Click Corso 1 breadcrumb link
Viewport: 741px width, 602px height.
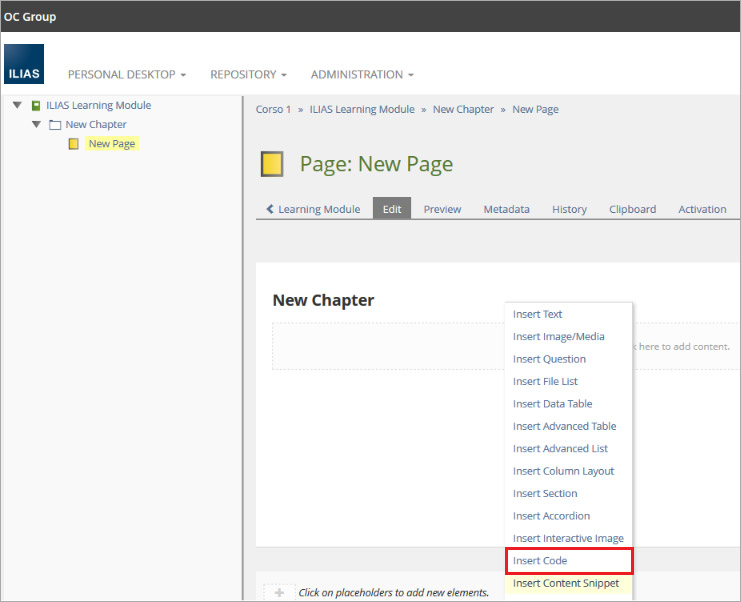273,109
